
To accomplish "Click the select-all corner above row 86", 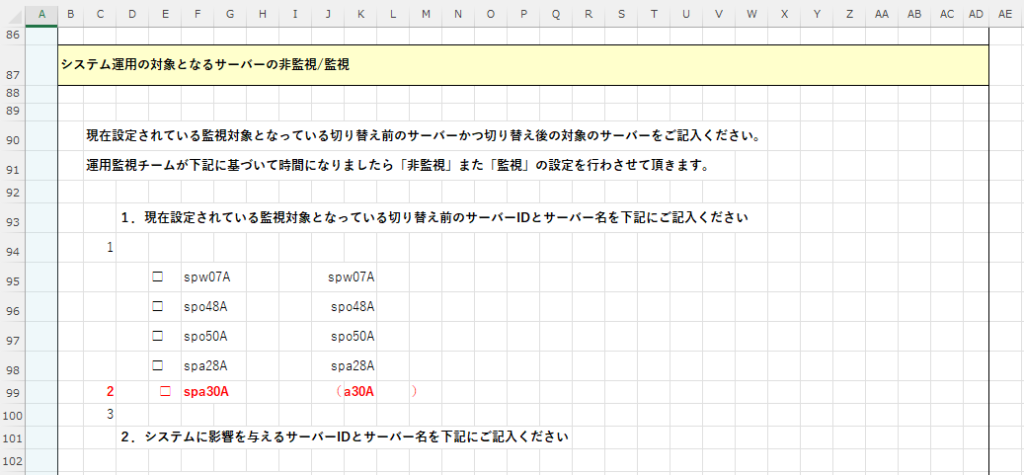I will tap(12, 13).
